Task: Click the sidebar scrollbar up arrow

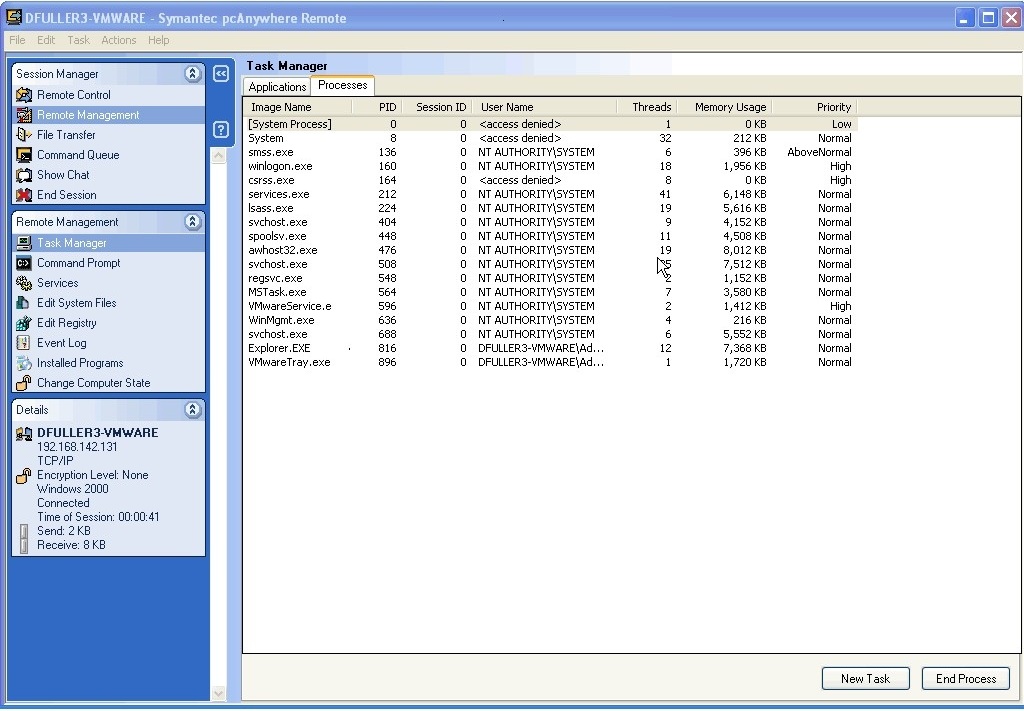Action: pos(218,155)
